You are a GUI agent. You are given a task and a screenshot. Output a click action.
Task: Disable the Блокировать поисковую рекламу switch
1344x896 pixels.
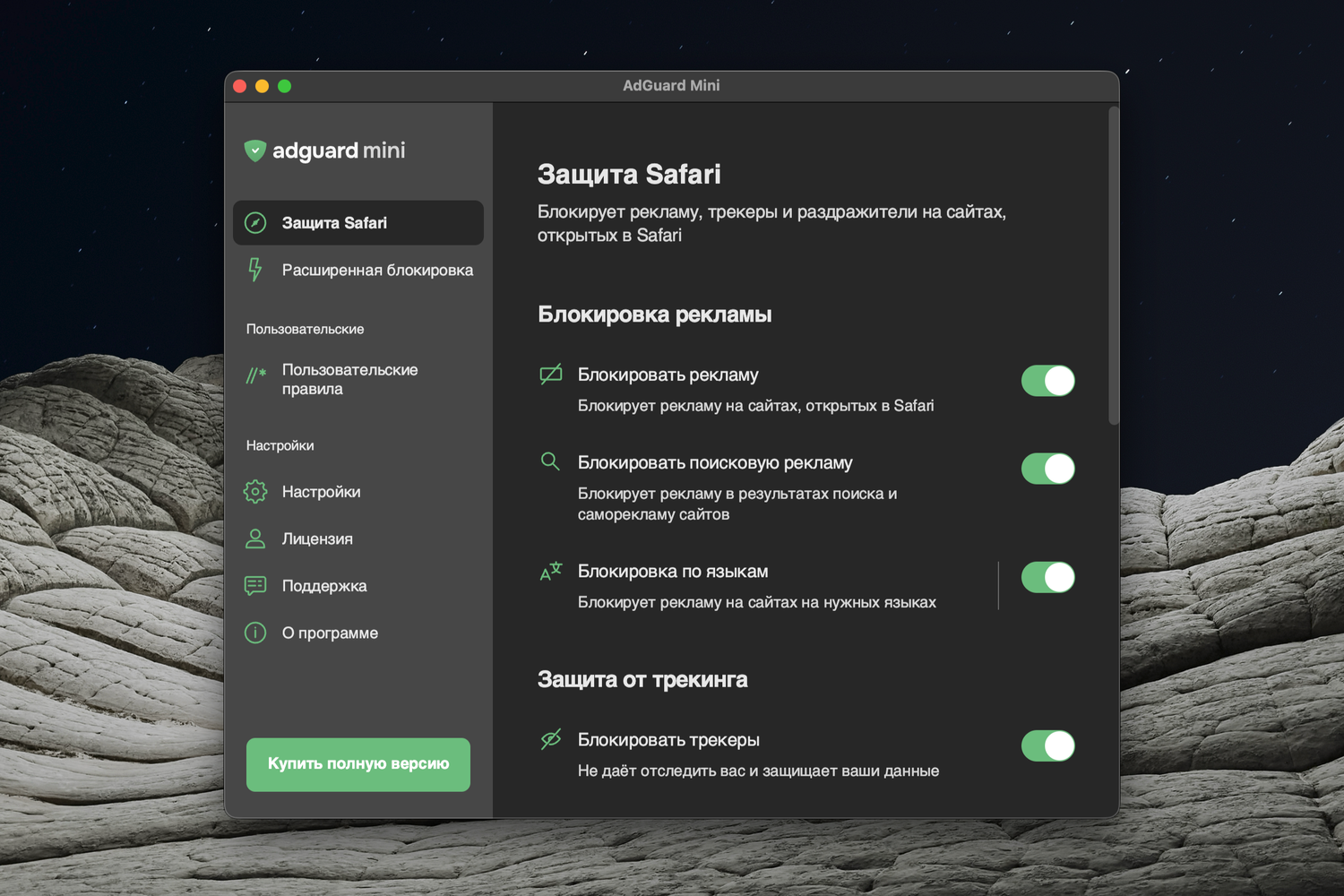(1048, 469)
